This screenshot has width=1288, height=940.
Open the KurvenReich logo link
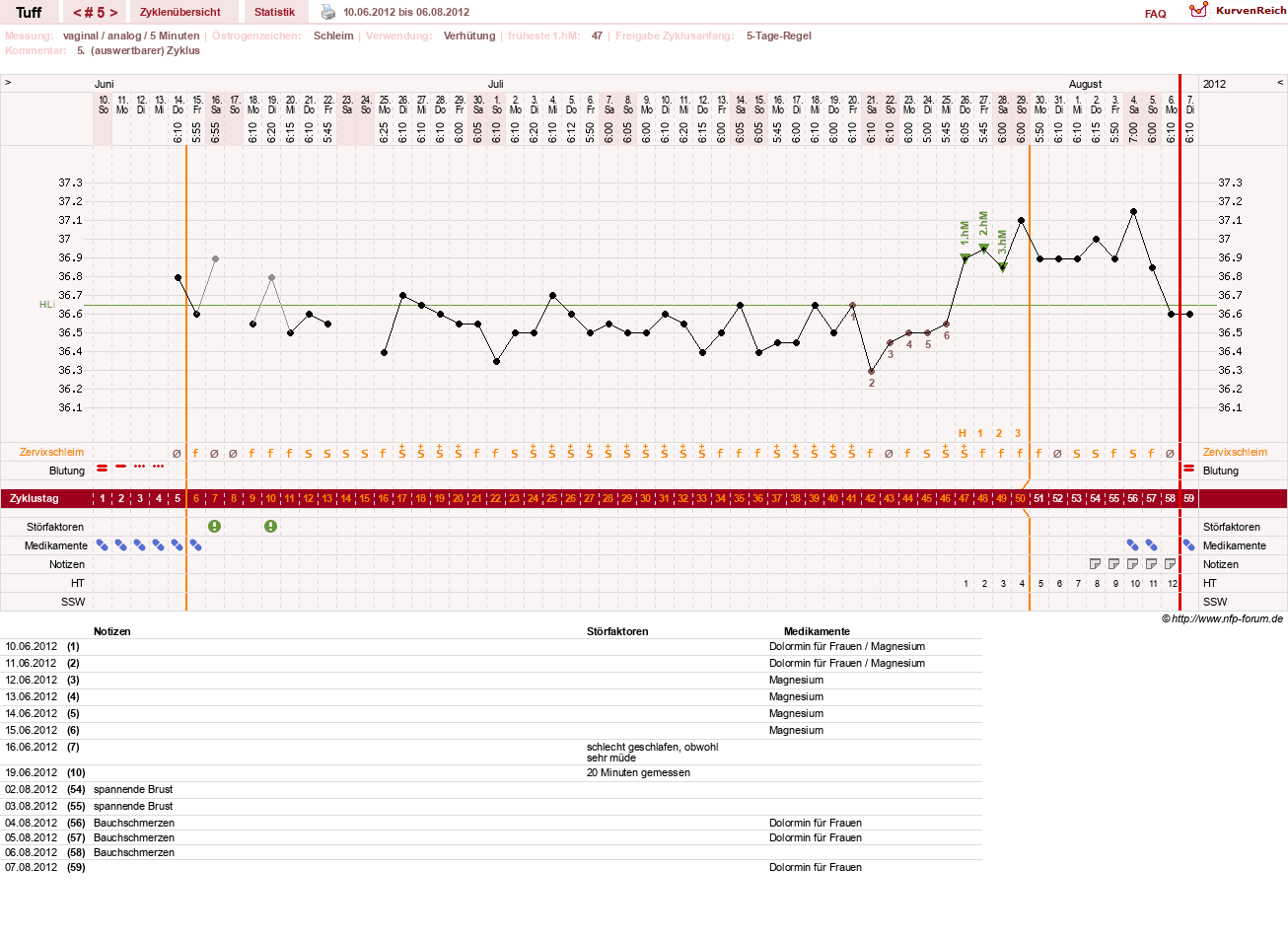point(1238,10)
